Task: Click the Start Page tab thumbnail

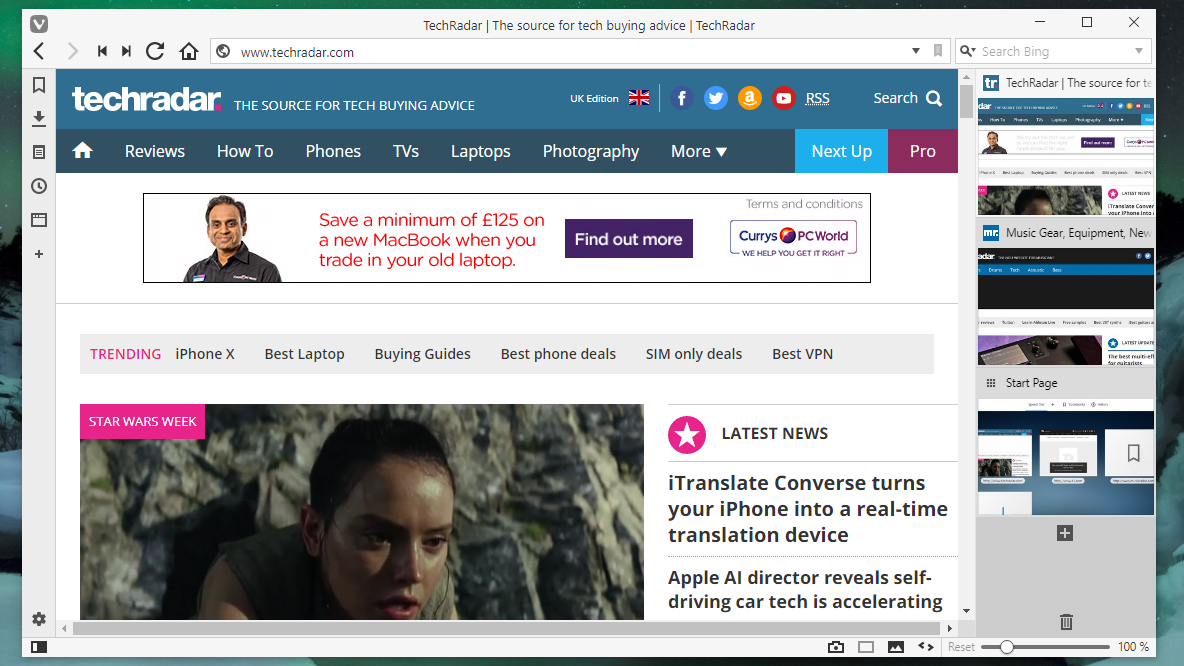Action: tap(1065, 457)
